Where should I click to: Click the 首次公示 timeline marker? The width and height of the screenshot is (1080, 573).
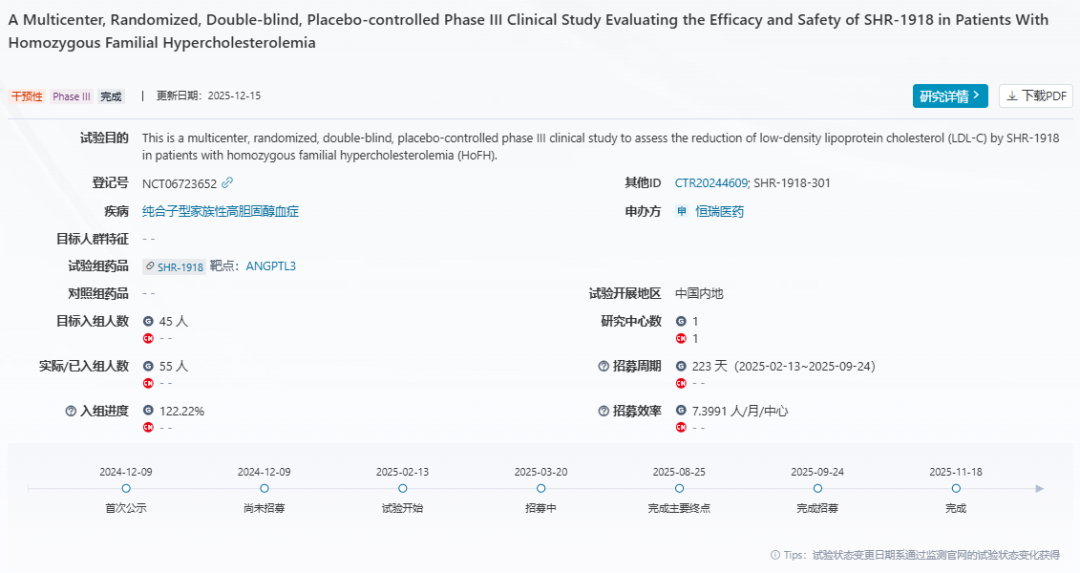tap(126, 489)
